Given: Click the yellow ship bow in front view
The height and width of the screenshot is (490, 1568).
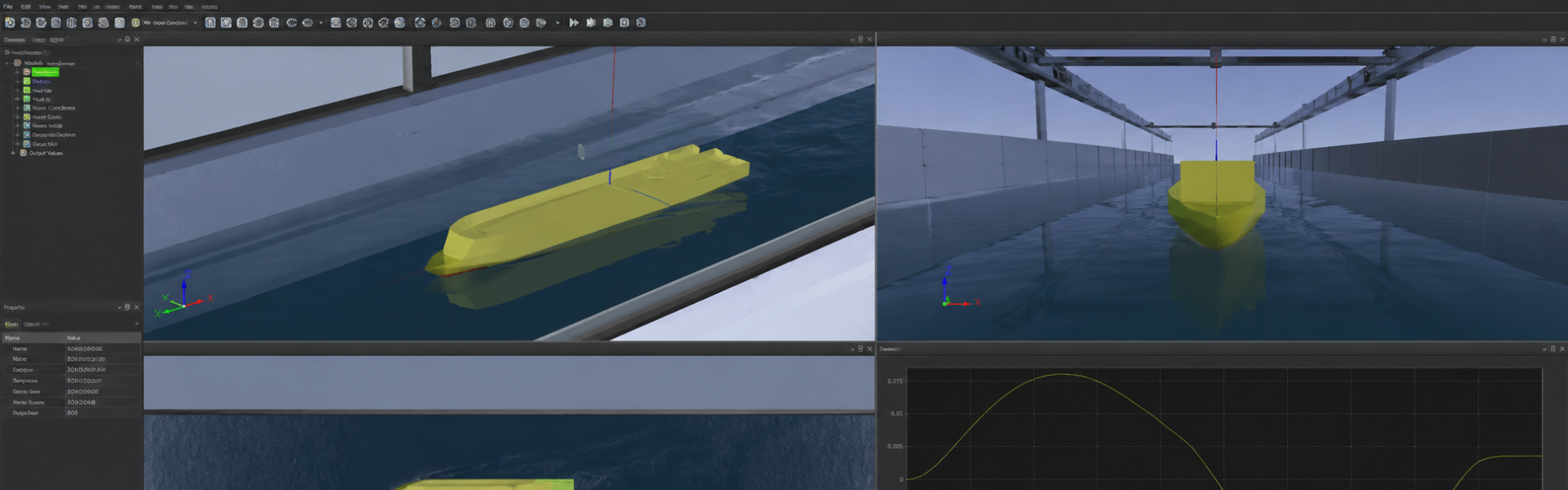Looking at the screenshot, I should [1216, 204].
